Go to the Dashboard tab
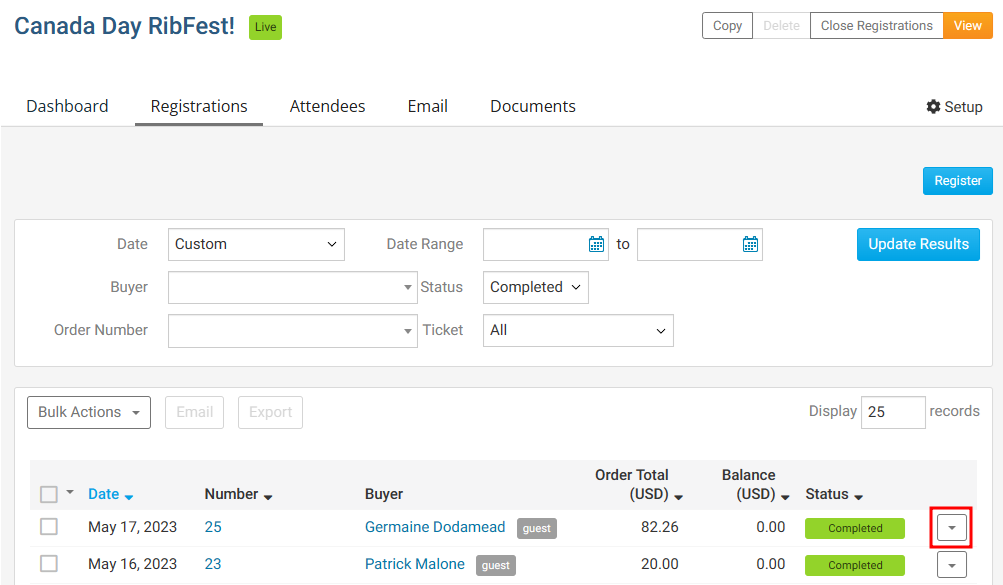1003x585 pixels. click(67, 106)
